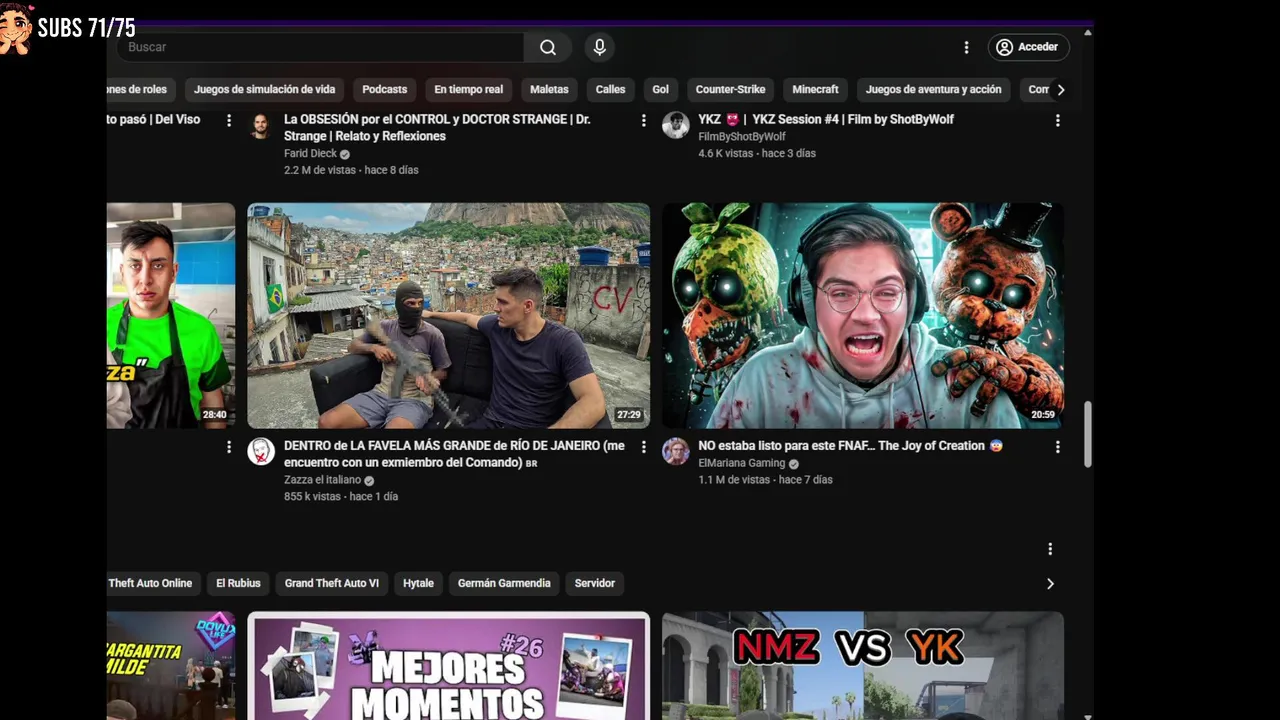Image resolution: width=1280 pixels, height=720 pixels.
Task: Select the Grand Theft Auto VI chip
Action: coord(331,584)
